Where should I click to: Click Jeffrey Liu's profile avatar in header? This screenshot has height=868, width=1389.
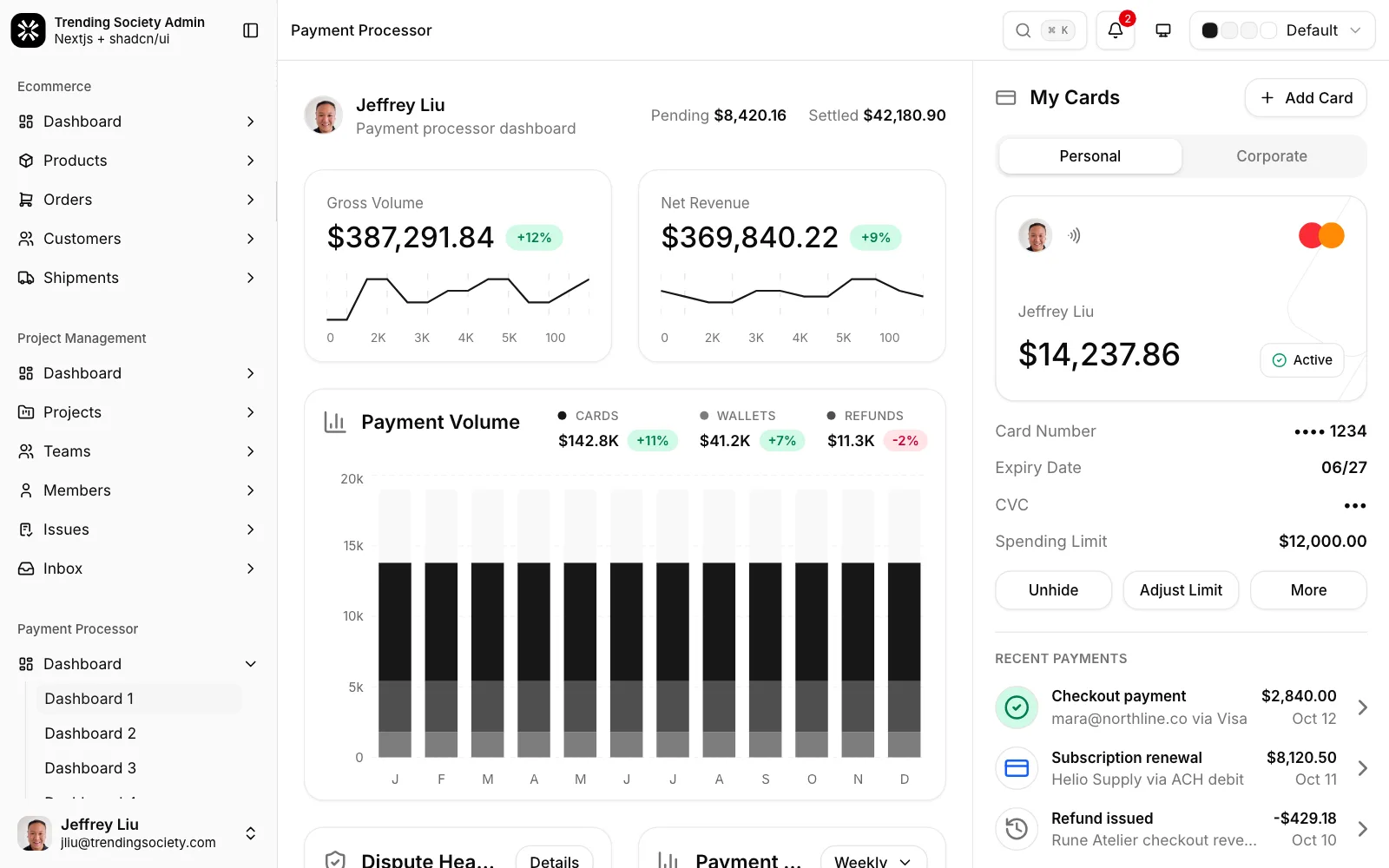click(x=323, y=115)
